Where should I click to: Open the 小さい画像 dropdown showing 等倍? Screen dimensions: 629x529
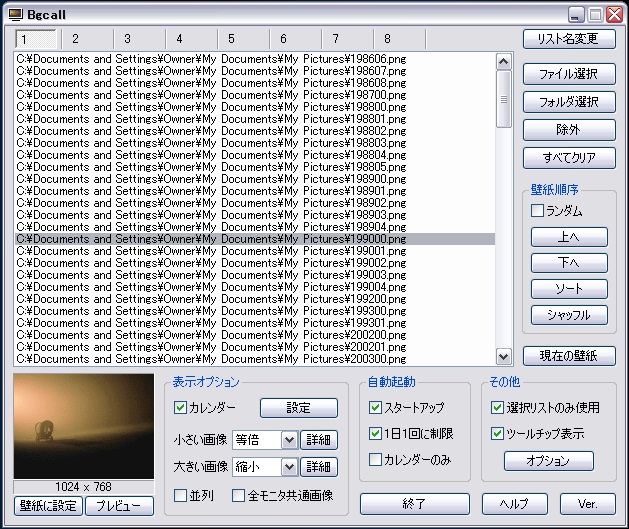tap(265, 440)
